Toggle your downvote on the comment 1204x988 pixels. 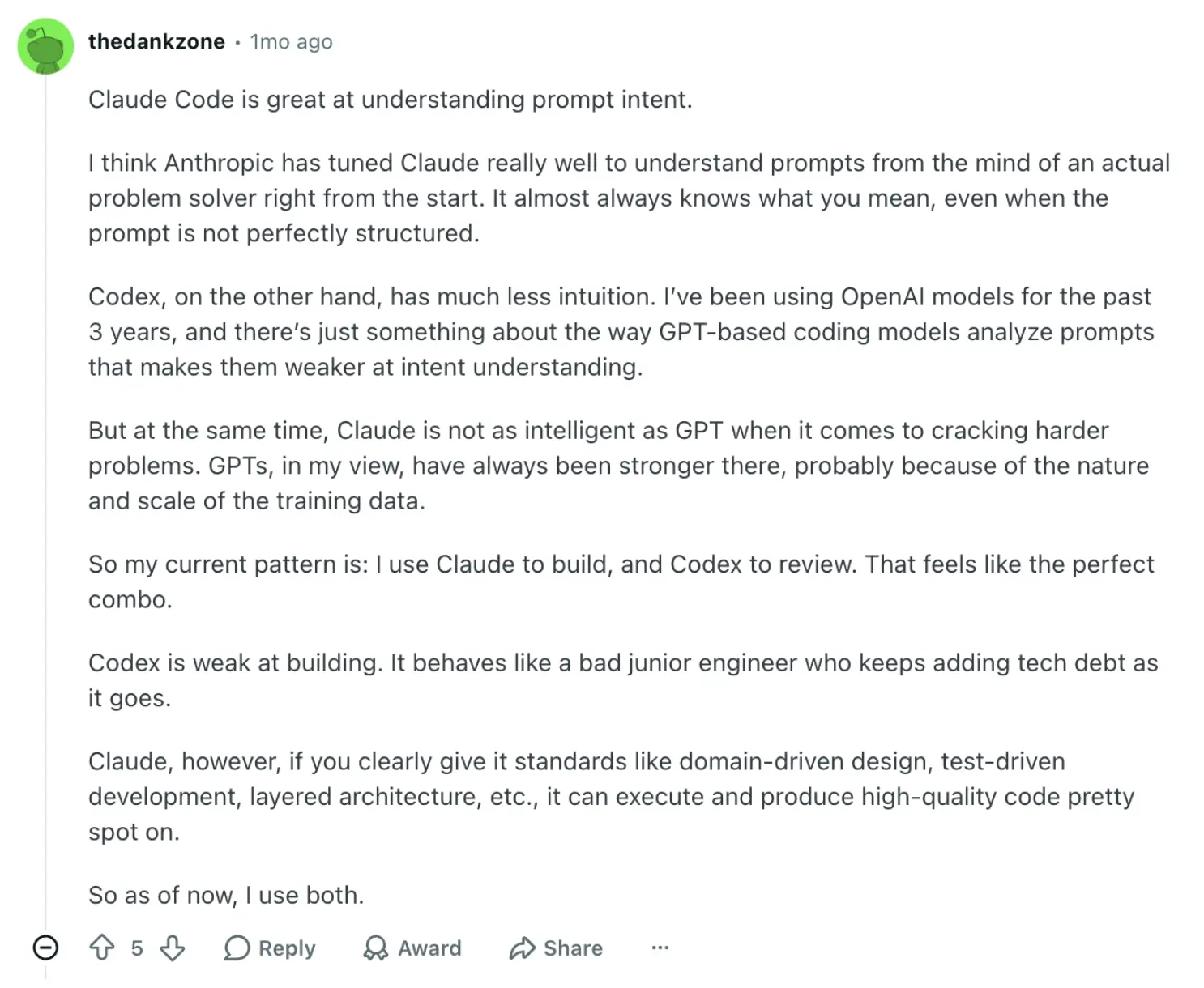tap(172, 948)
